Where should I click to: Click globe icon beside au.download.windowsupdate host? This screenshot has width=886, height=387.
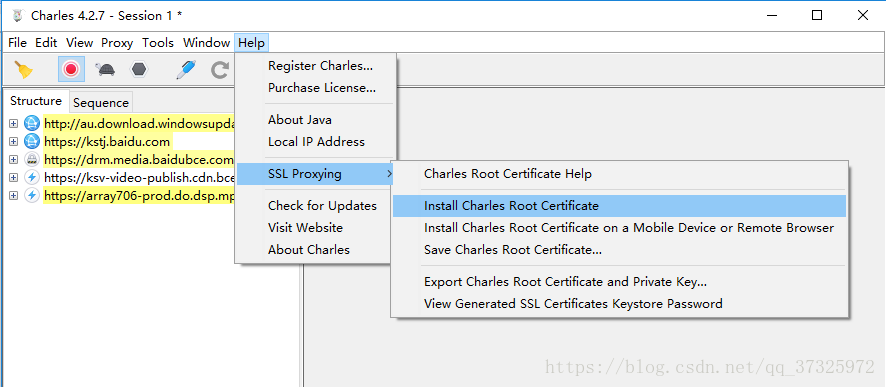click(x=32, y=123)
